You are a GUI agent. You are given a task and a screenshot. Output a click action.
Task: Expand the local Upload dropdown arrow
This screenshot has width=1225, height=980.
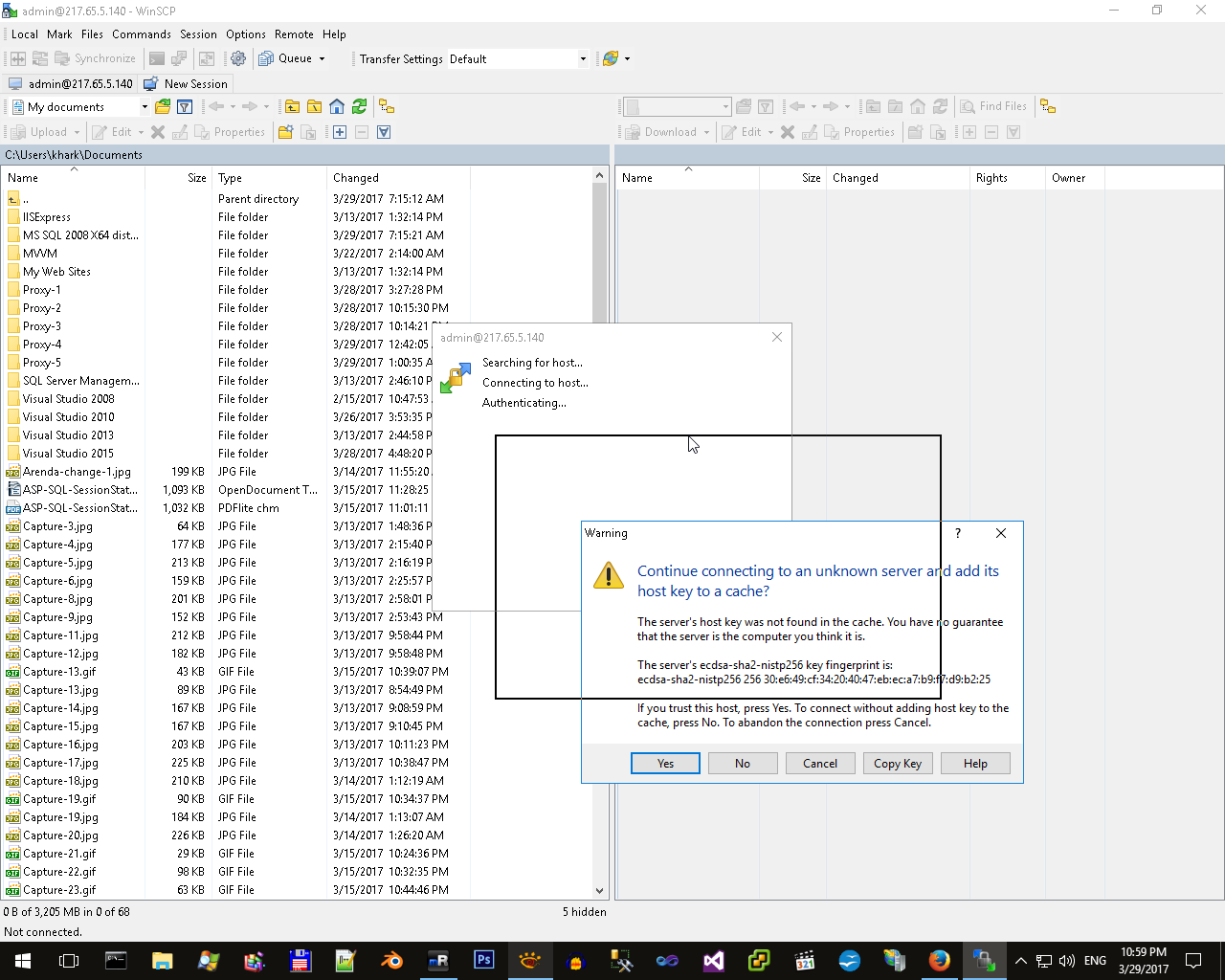tap(77, 132)
